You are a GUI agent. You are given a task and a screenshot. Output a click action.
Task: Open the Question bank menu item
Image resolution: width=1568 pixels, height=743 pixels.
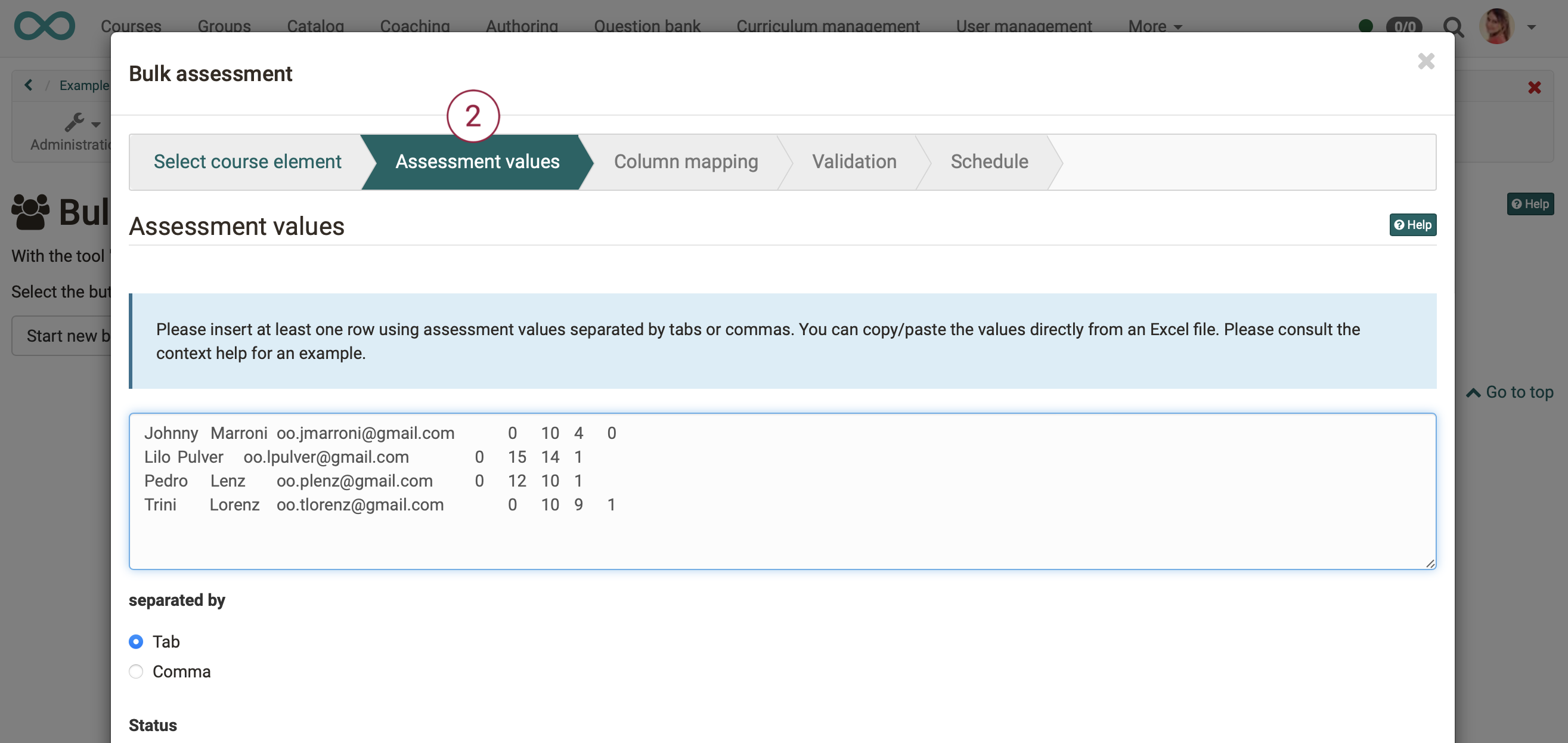tap(647, 26)
